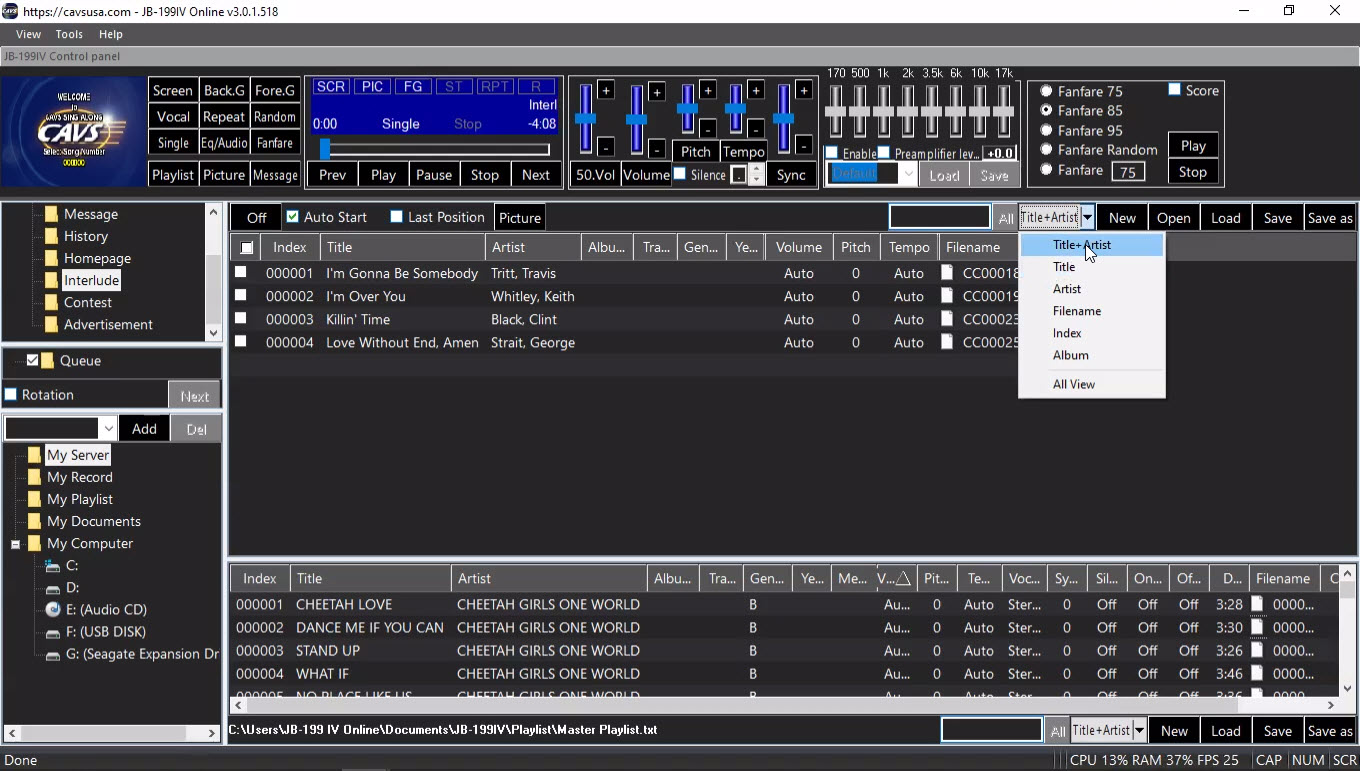Click the Eq/Audio button
Screen dimensions: 1360x771
[224, 143]
